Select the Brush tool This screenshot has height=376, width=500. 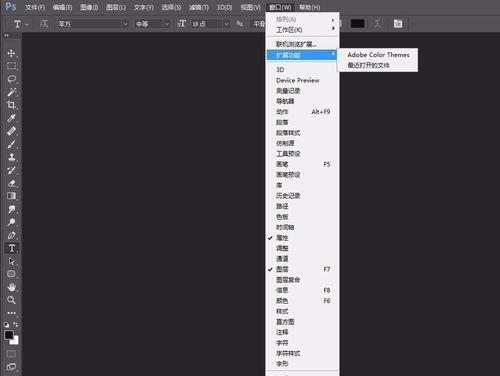click(x=11, y=144)
